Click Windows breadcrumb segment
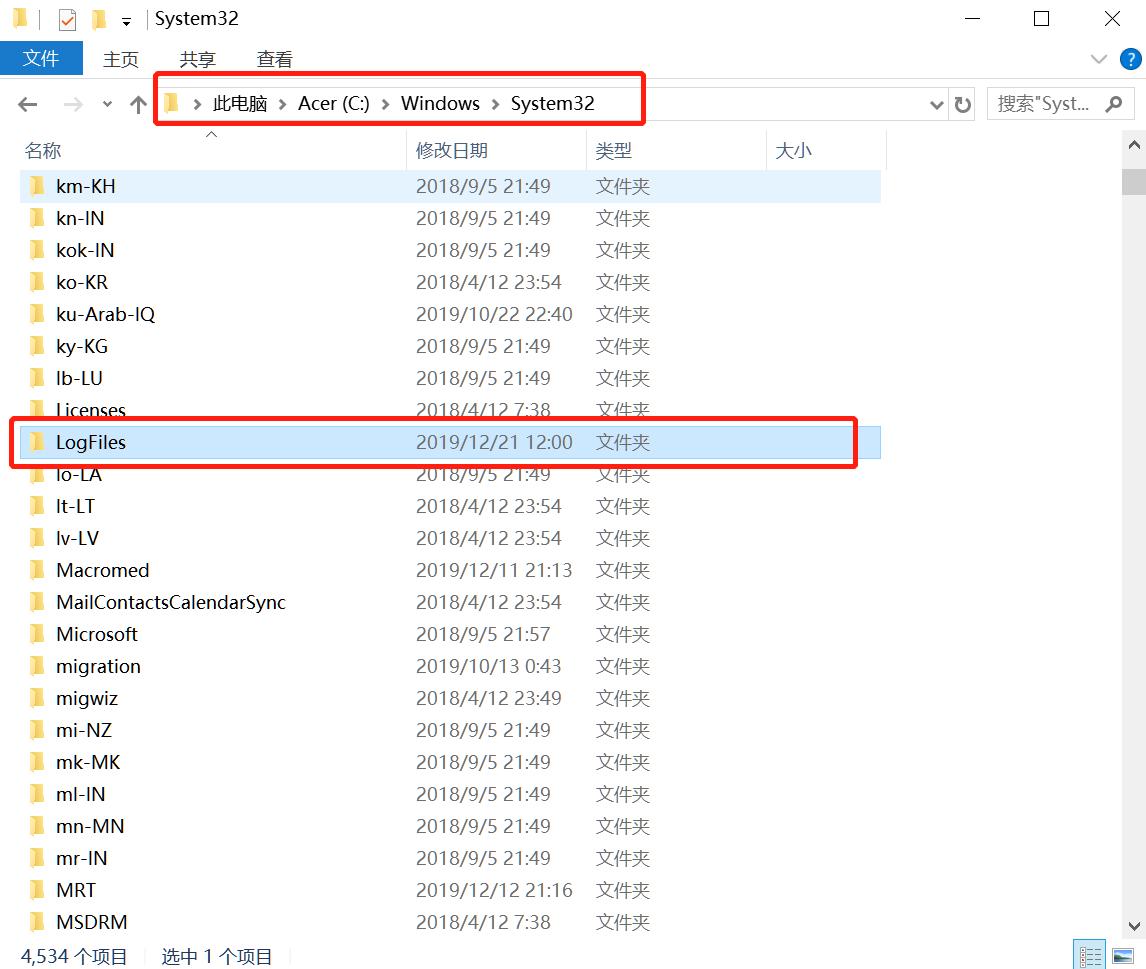 tap(440, 104)
